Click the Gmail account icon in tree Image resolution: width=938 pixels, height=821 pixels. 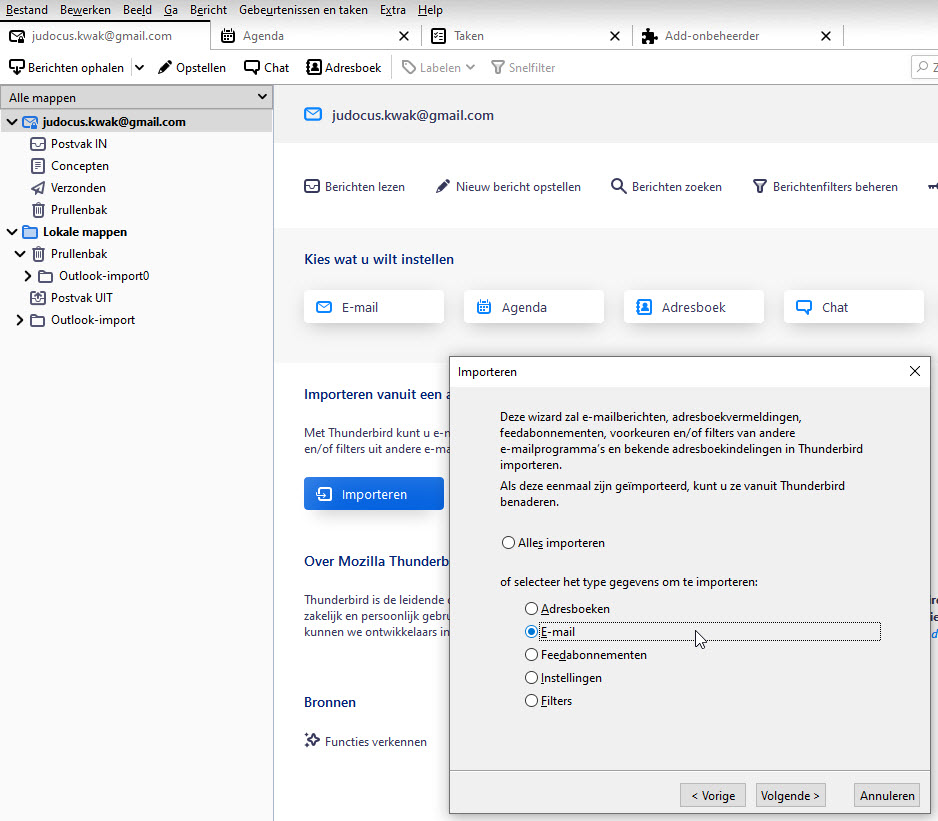point(30,122)
